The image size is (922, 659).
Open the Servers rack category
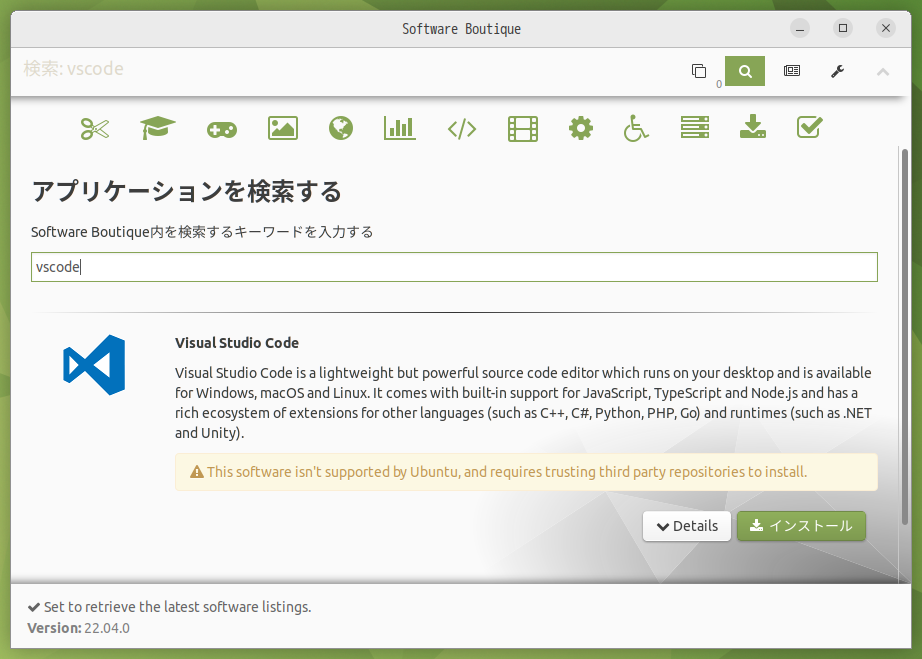[x=695, y=127]
